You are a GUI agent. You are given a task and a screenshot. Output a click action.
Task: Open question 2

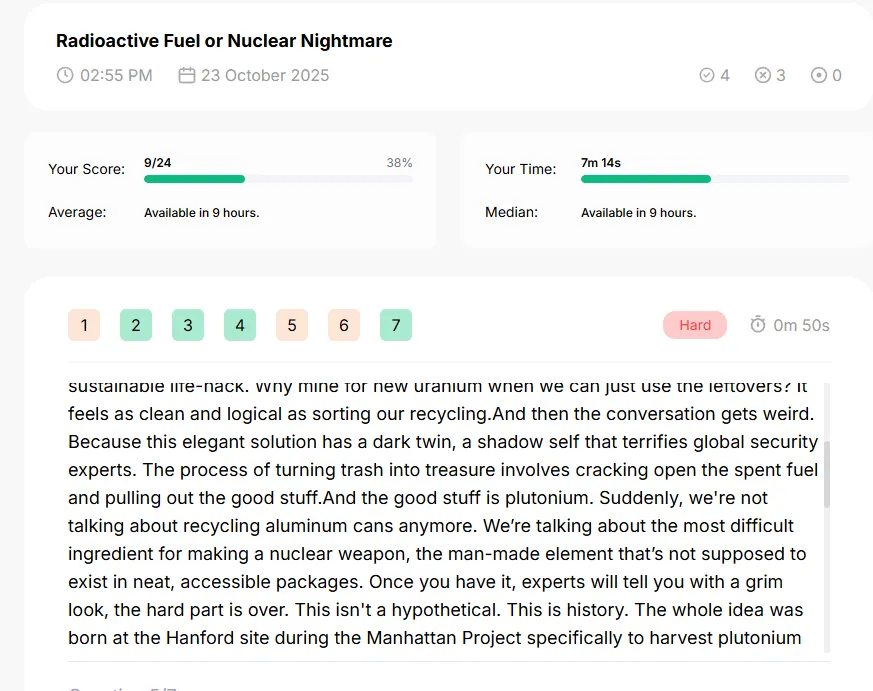coord(136,325)
